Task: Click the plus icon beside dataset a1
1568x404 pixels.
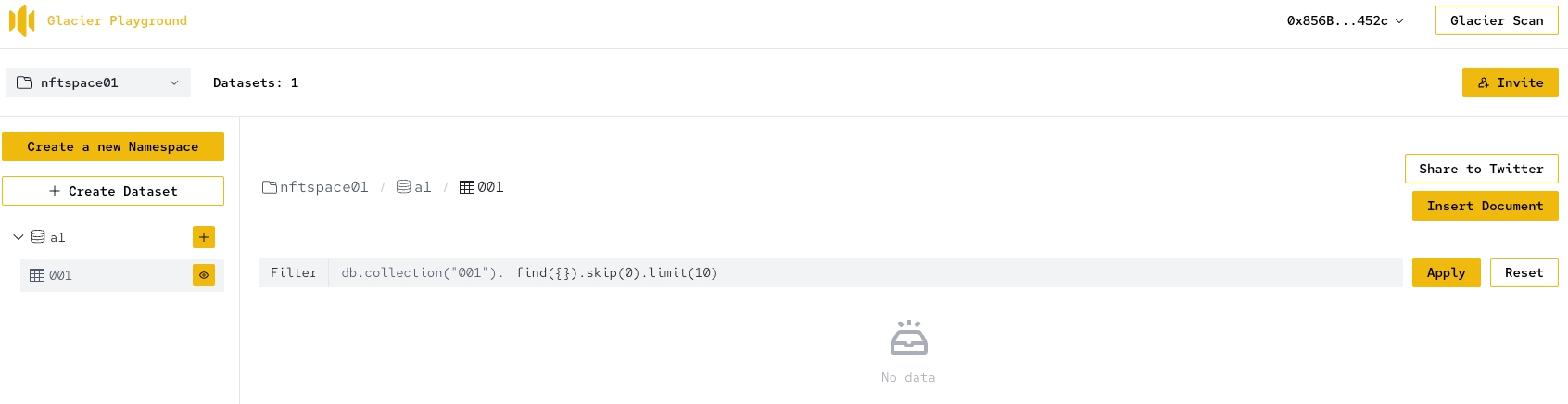Action: (204, 237)
